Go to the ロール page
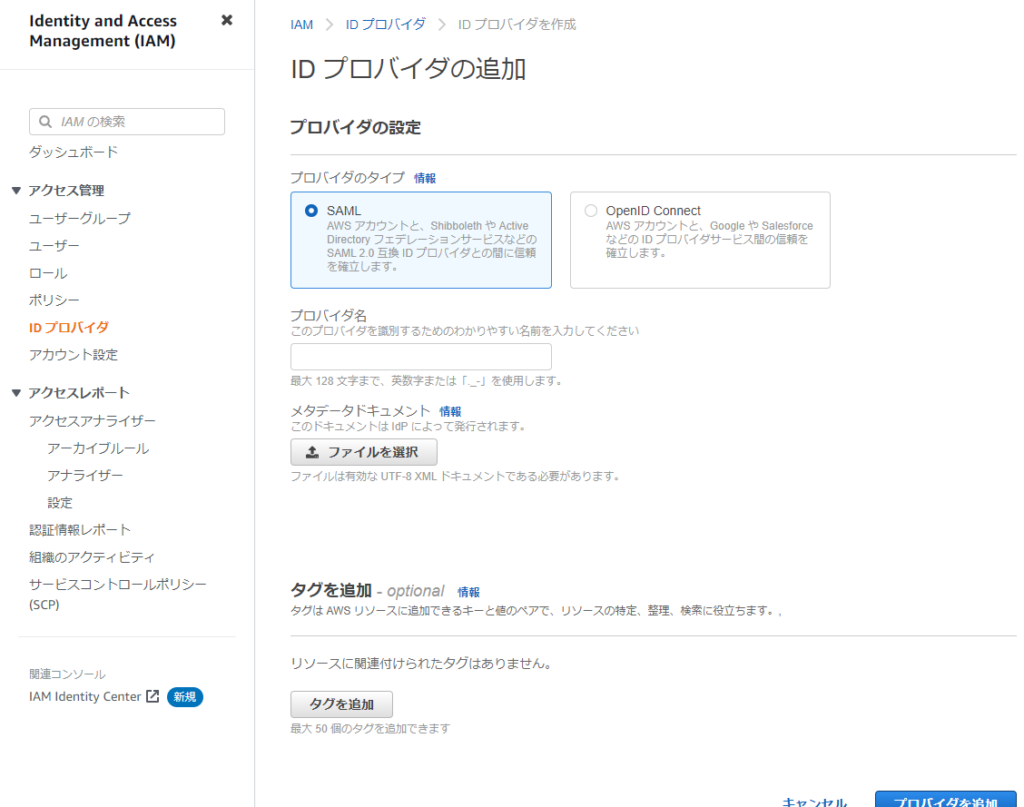 [49, 273]
